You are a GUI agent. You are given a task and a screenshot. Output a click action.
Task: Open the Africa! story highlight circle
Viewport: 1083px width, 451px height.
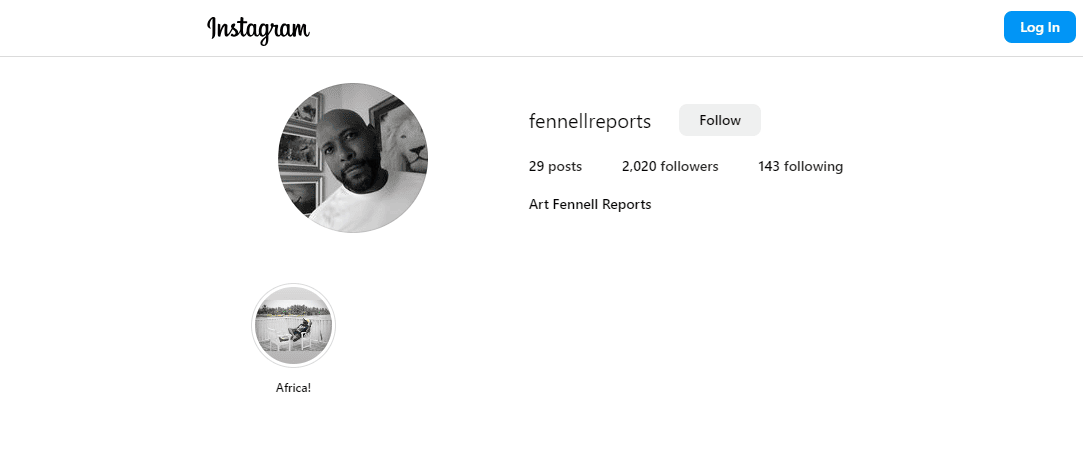[x=294, y=325]
